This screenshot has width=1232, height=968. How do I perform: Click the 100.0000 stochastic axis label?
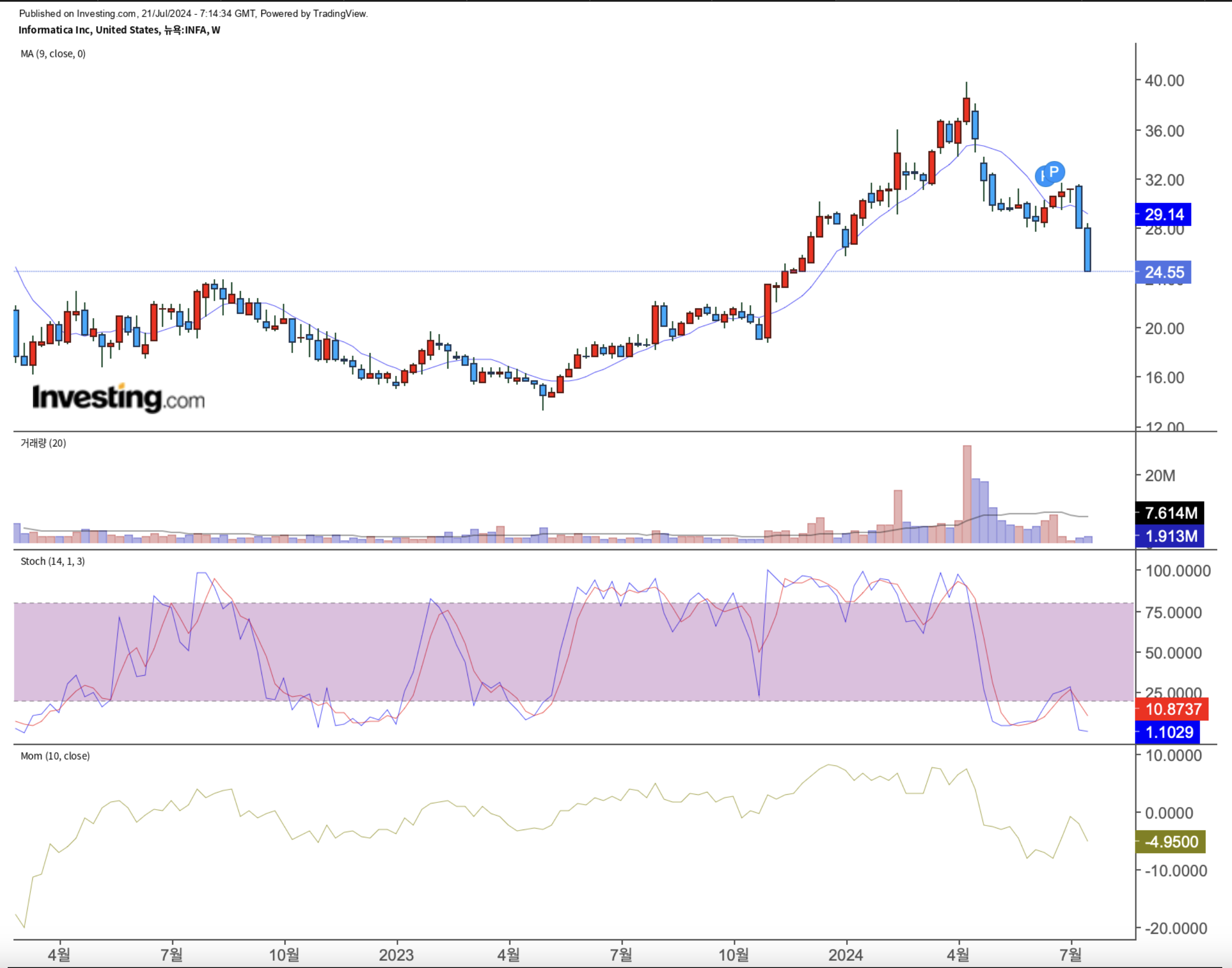pos(1178,571)
